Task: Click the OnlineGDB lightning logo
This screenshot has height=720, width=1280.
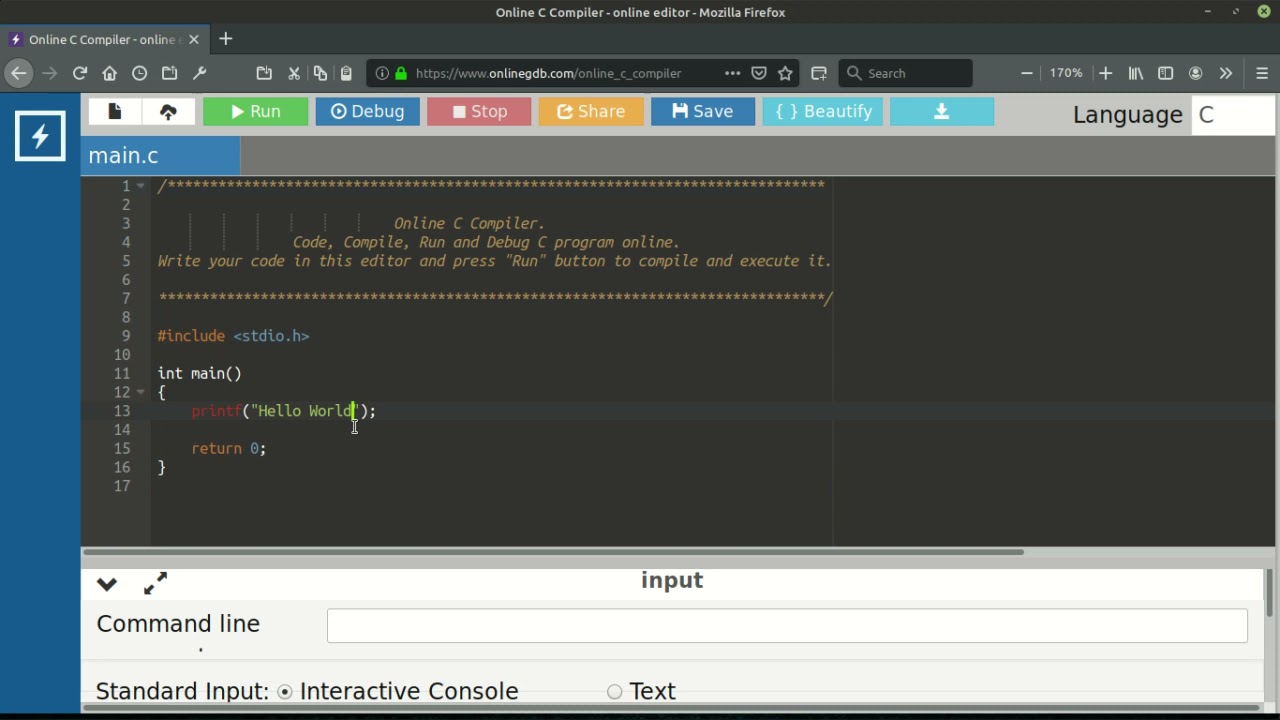Action: [40, 136]
